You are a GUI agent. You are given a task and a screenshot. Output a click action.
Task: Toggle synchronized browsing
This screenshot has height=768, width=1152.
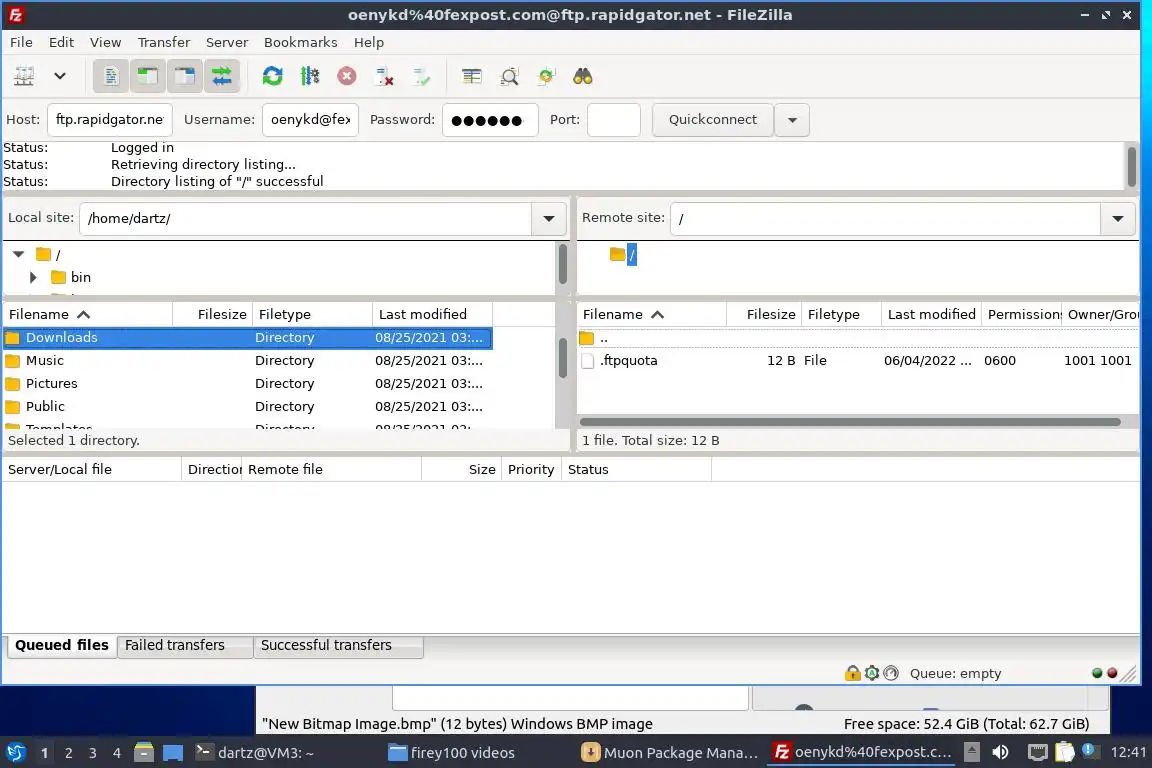point(546,76)
